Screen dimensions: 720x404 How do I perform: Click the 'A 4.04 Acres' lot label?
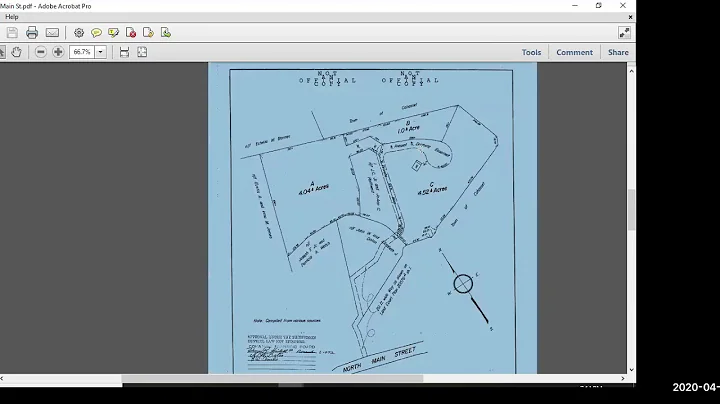tap(313, 188)
